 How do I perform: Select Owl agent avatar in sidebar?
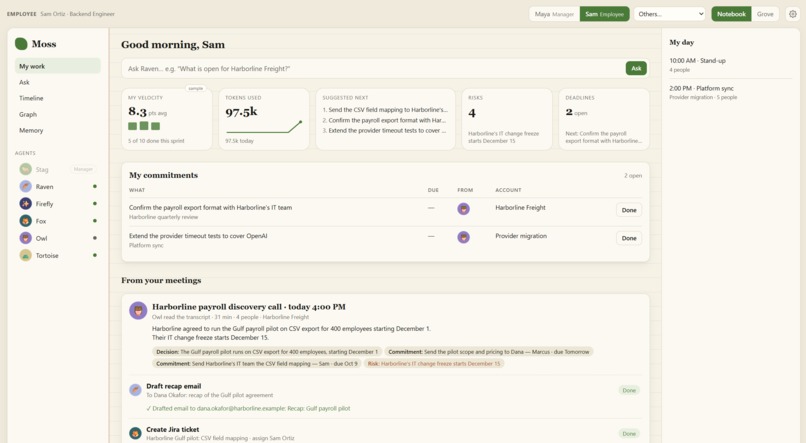tap(26, 238)
